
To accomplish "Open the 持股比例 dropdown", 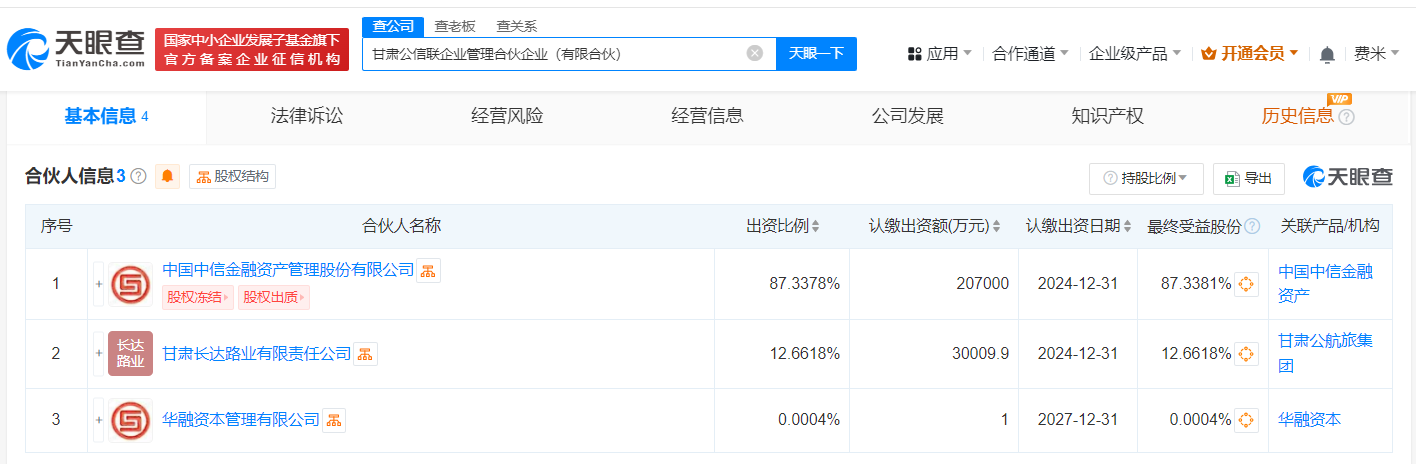I will click(1145, 178).
